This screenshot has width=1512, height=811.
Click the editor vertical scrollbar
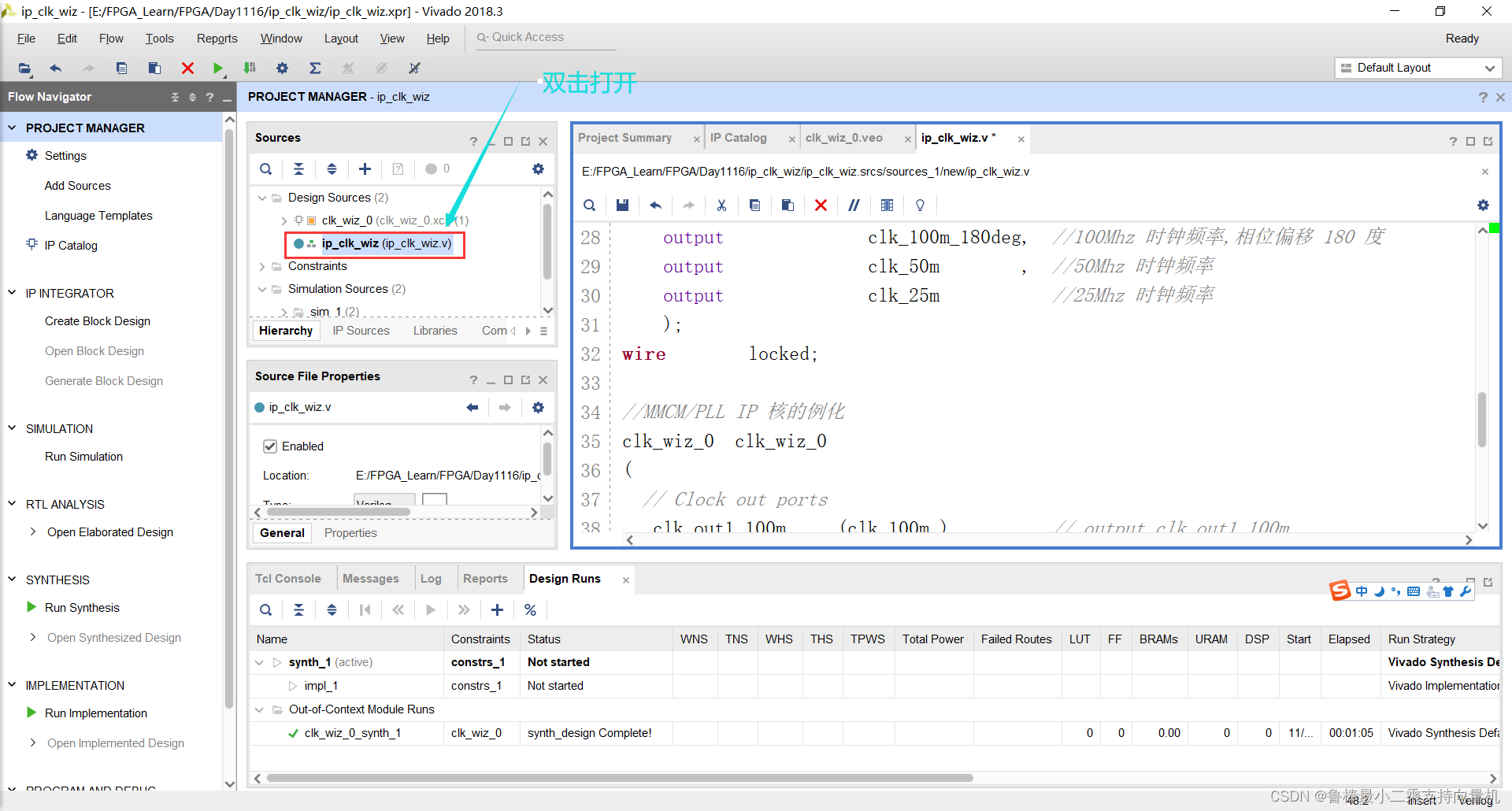pyautogui.click(x=1482, y=419)
